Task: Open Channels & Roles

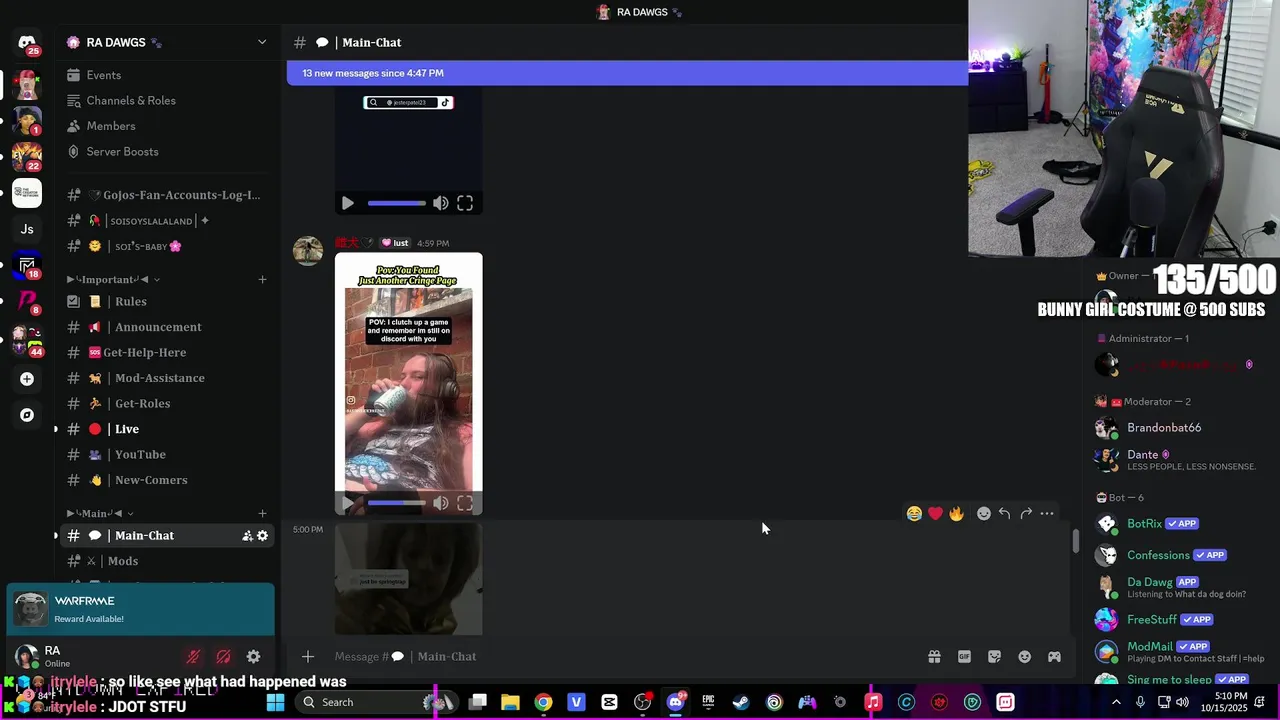Action: pos(166,101)
